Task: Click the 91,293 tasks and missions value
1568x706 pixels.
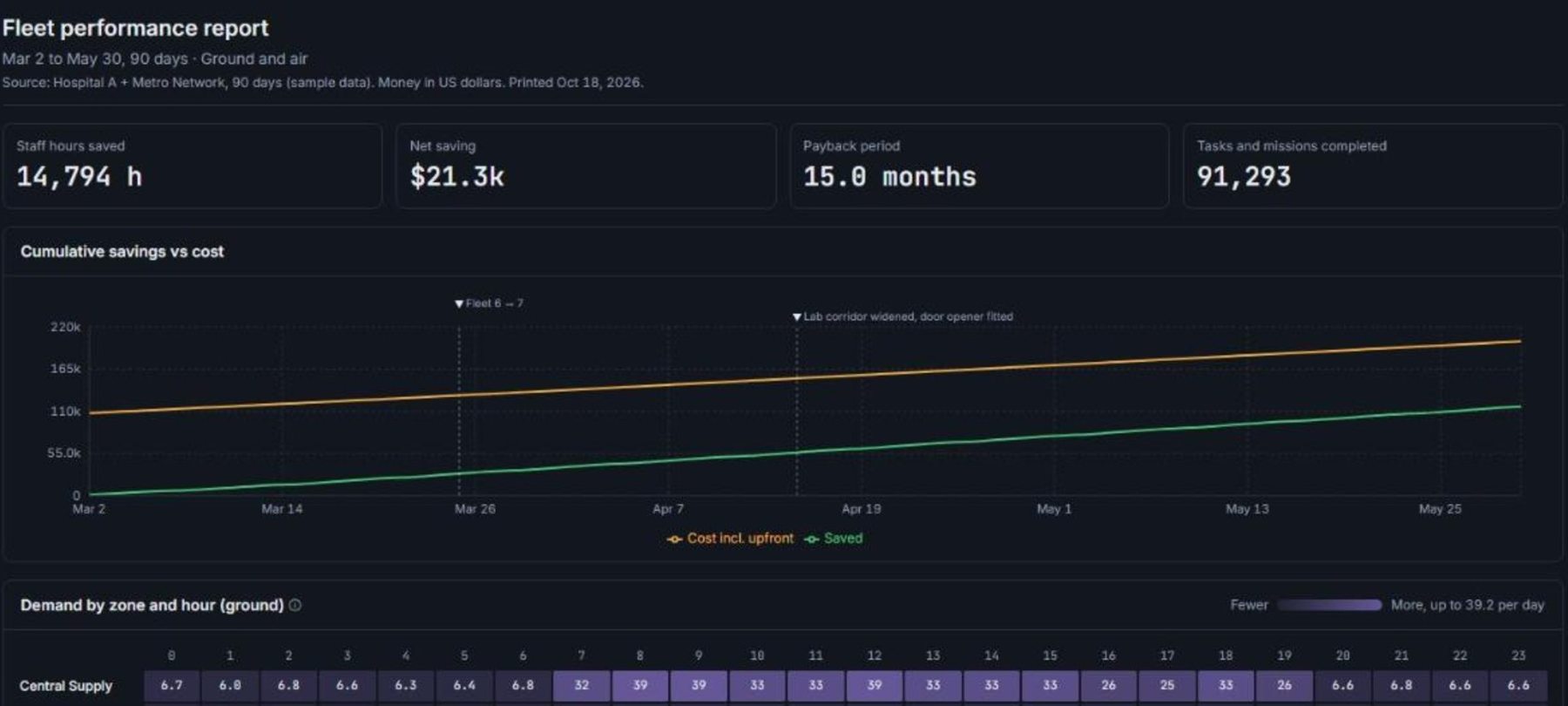Action: coord(1244,177)
